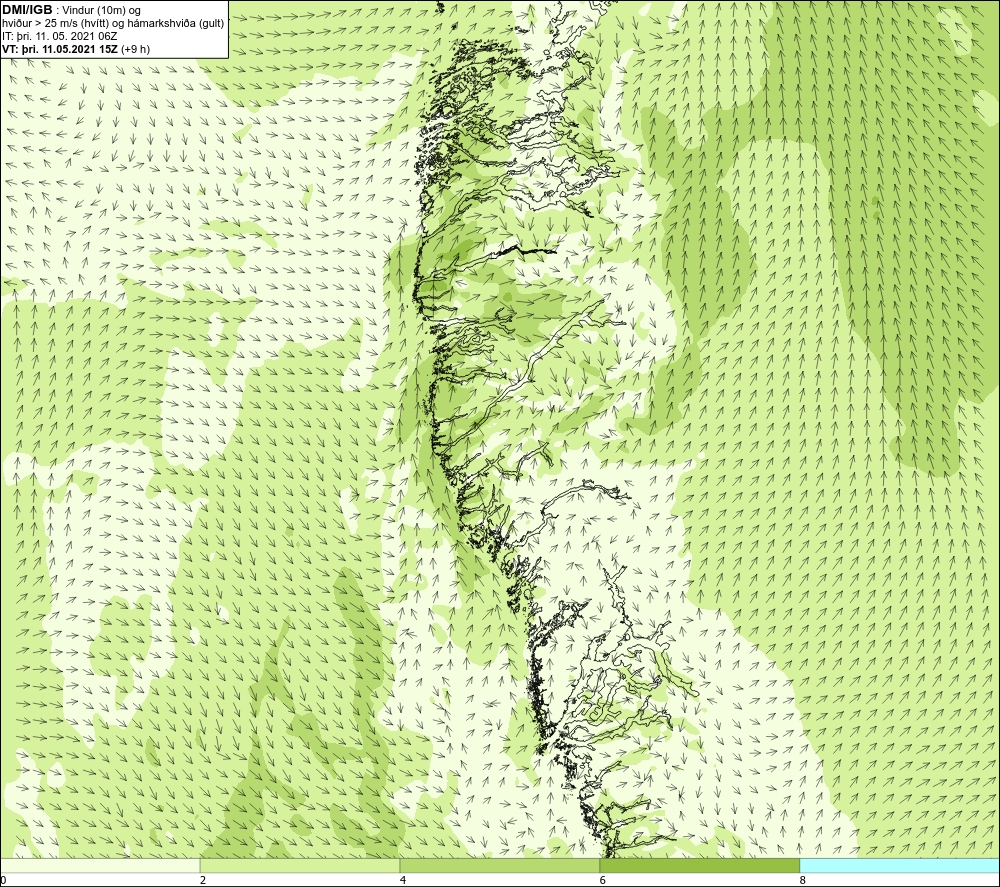Click the legend scale label 6
Image resolution: width=1000 pixels, height=887 pixels.
click(603, 881)
